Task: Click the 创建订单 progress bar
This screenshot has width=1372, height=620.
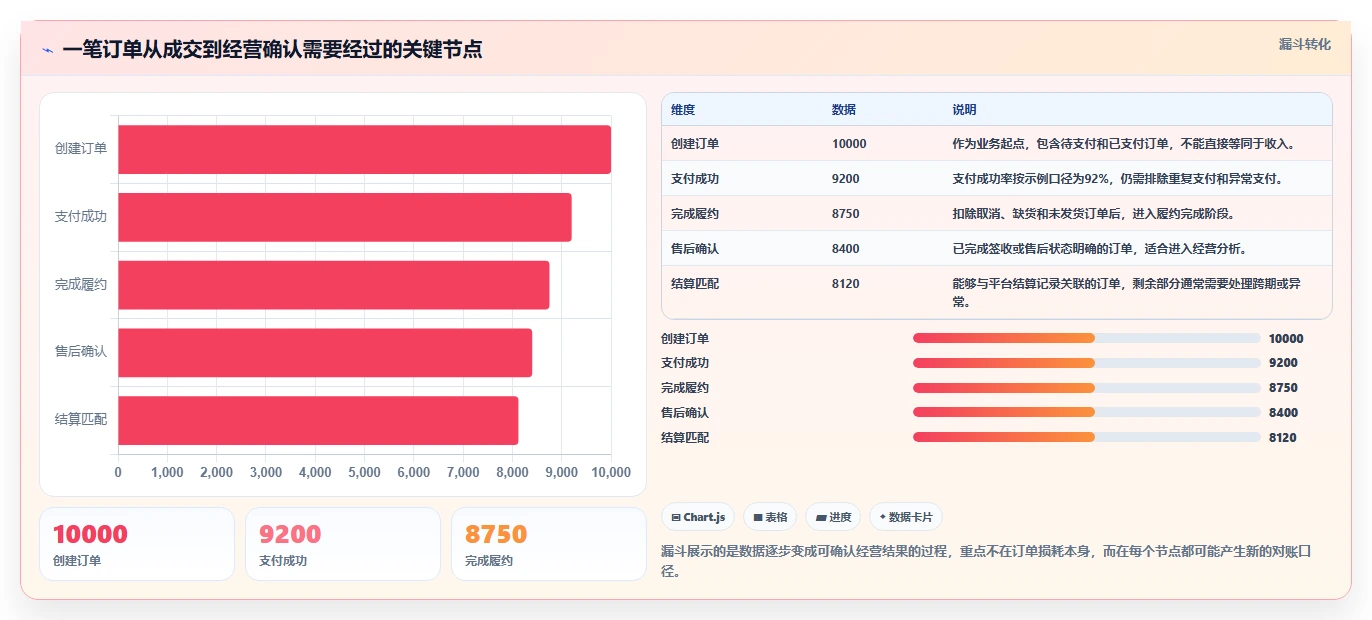Action: pyautogui.click(x=1087, y=338)
